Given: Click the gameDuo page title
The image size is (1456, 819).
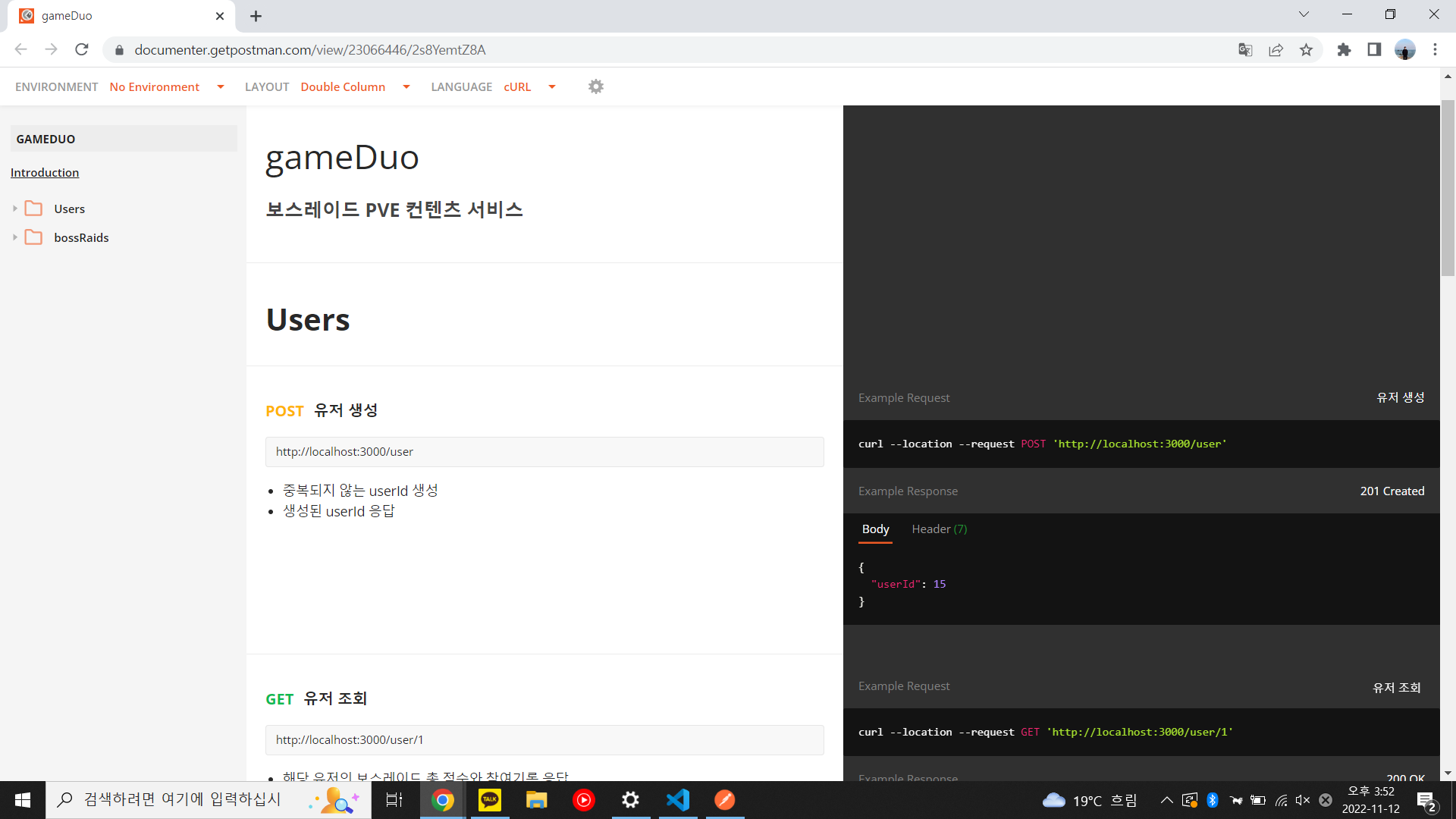Looking at the screenshot, I should (x=342, y=158).
